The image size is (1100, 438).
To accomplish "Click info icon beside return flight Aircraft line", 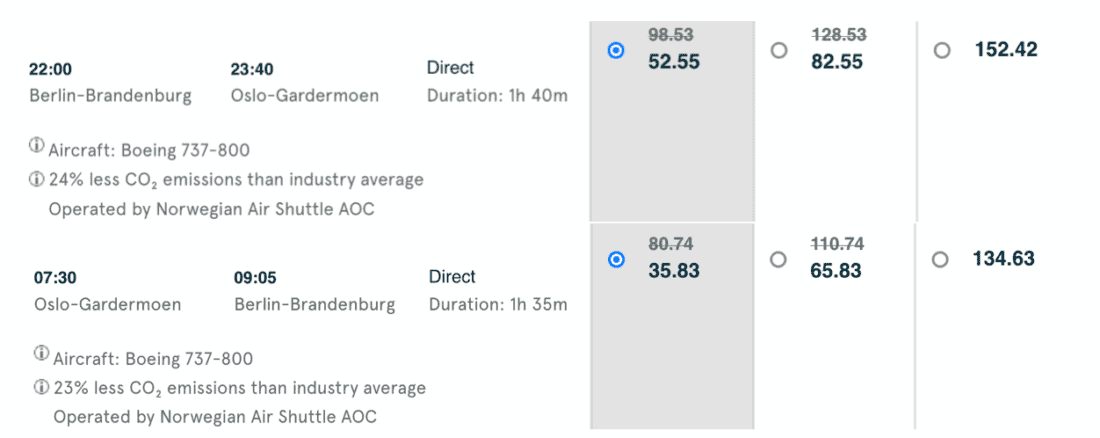I will (x=41, y=355).
